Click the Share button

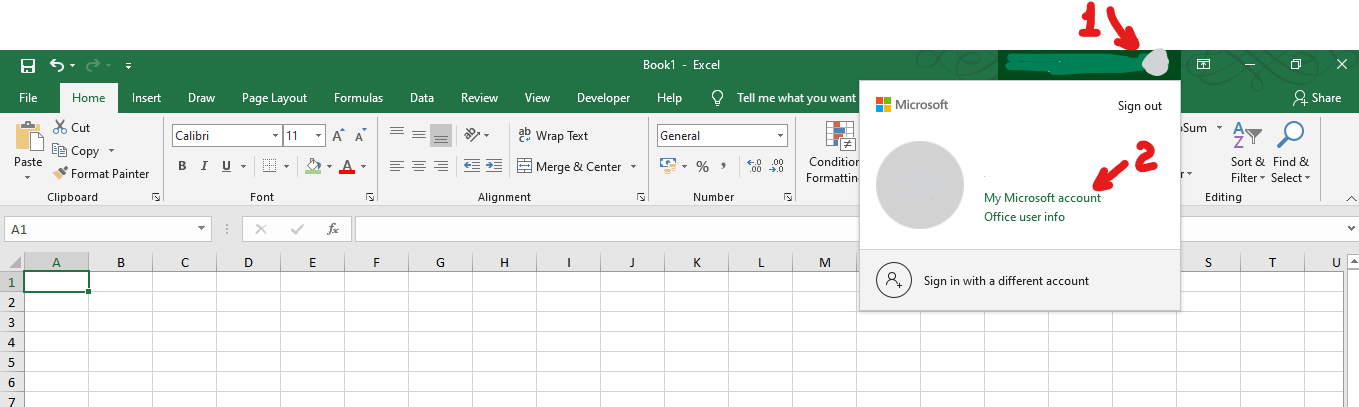pos(1317,98)
